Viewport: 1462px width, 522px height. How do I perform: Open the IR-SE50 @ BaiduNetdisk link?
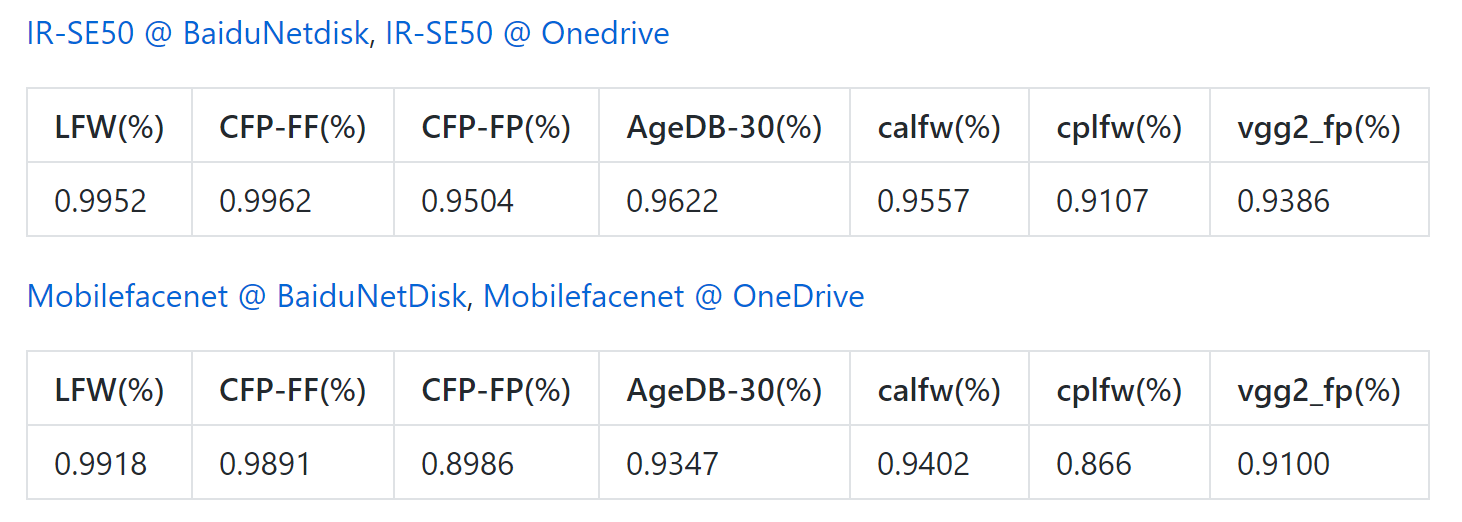[x=200, y=33]
